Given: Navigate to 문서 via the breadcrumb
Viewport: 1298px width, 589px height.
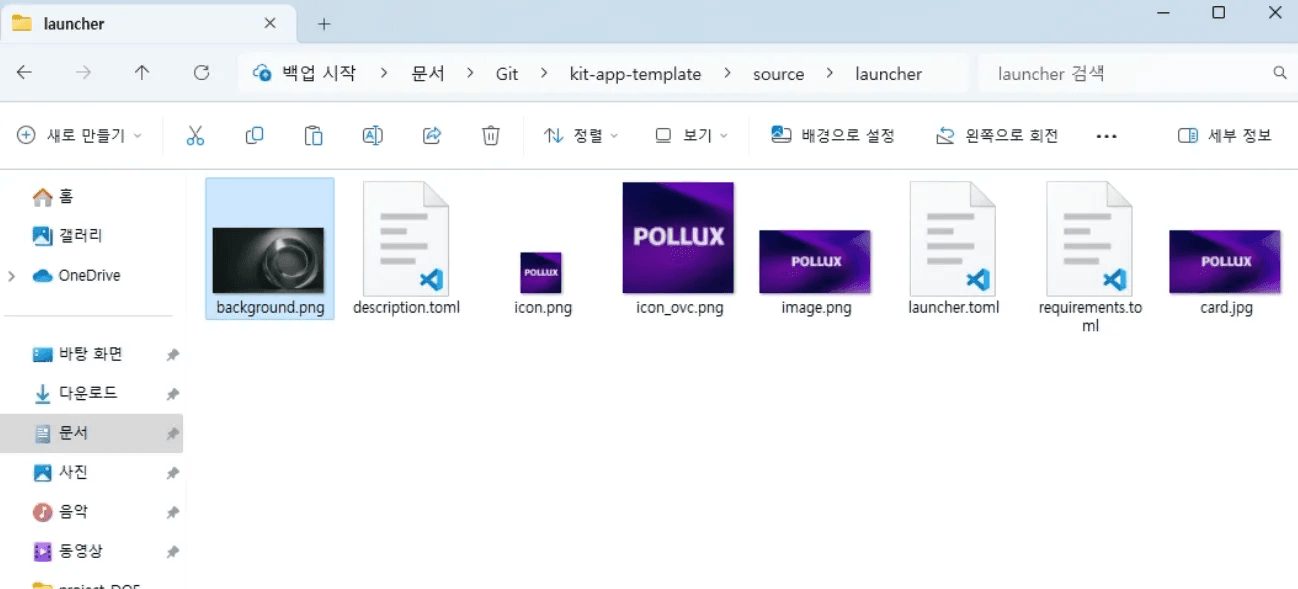Looking at the screenshot, I should [x=428, y=72].
